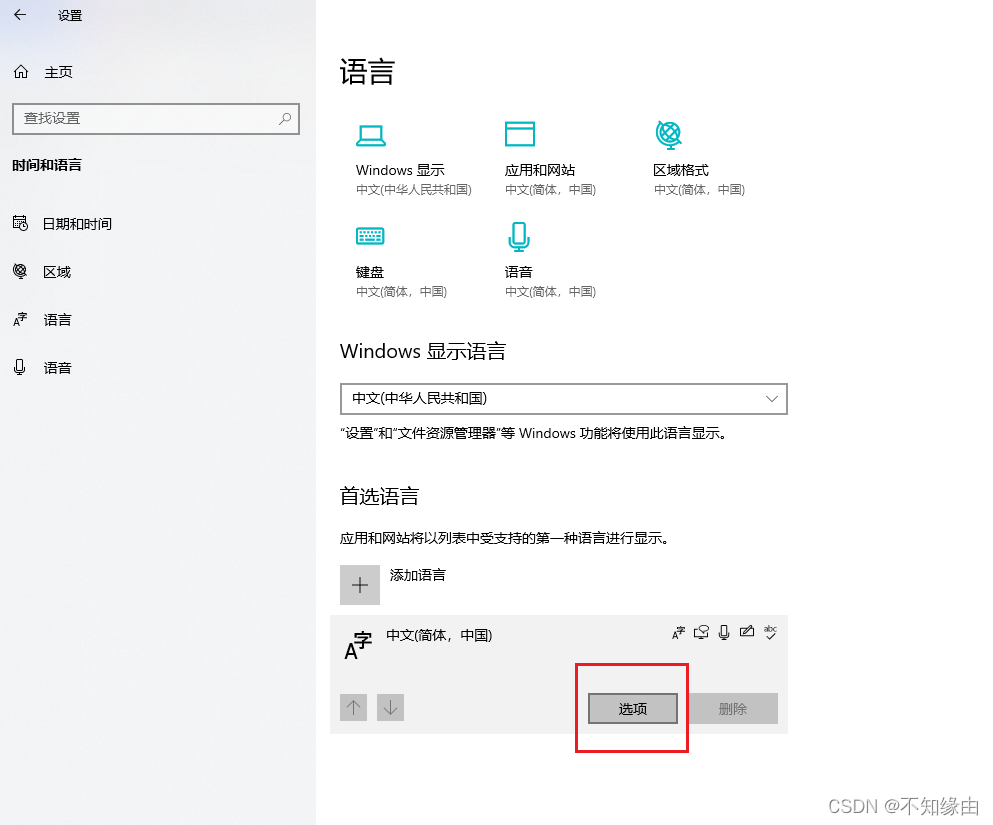This screenshot has width=993, height=825.
Task: Expand the Windows 显示语言 dropdown
Action: 564,399
